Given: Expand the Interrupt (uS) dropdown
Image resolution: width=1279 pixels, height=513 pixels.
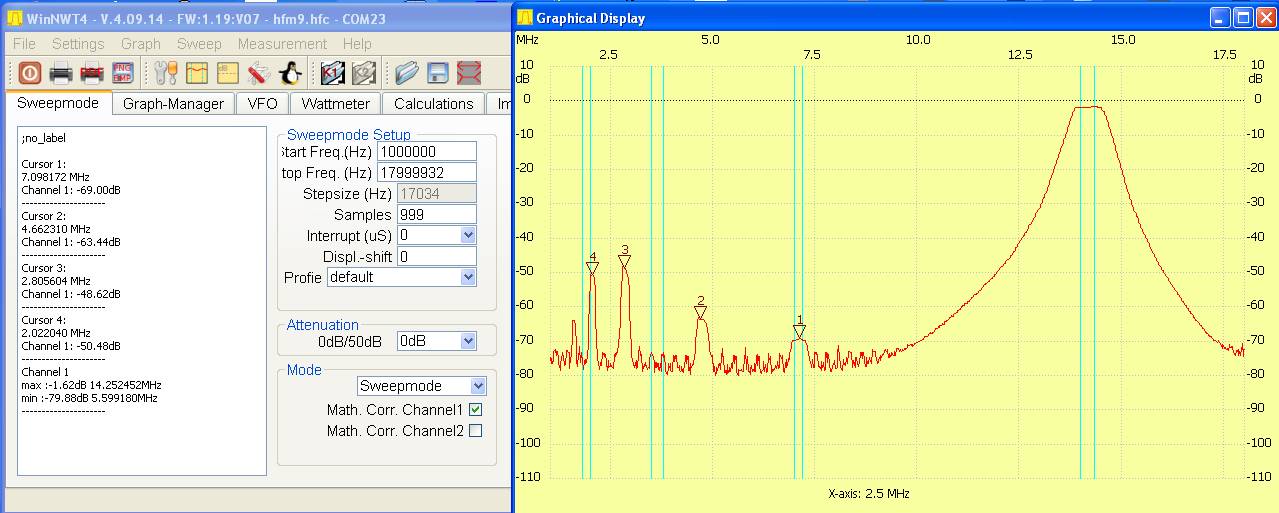Looking at the screenshot, I should [468, 235].
